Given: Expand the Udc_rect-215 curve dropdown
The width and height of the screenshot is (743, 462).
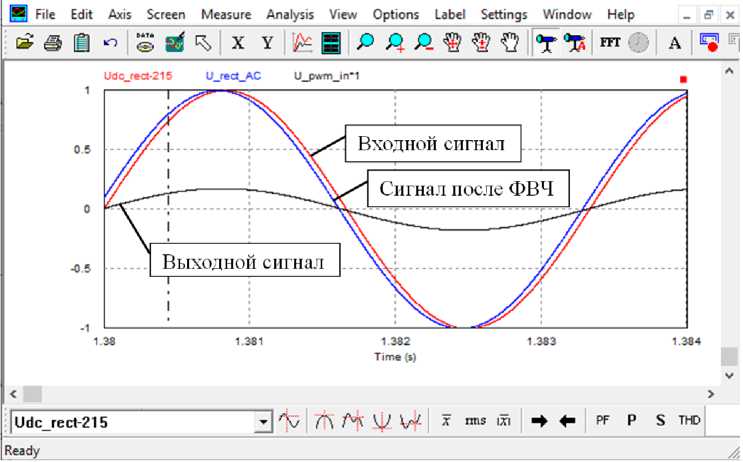Looking at the screenshot, I should click(264, 422).
